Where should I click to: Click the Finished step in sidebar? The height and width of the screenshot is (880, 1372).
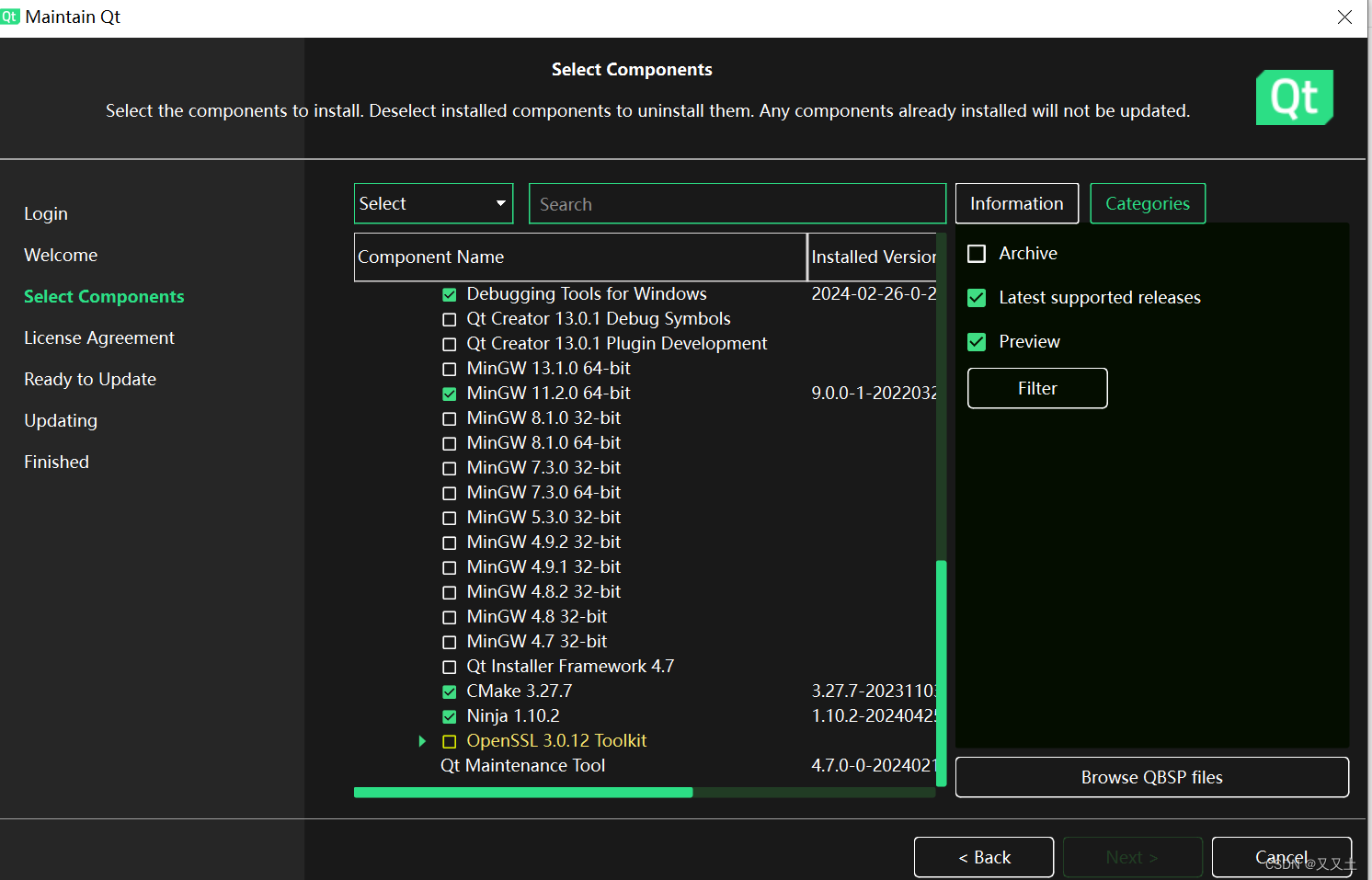[x=56, y=462]
